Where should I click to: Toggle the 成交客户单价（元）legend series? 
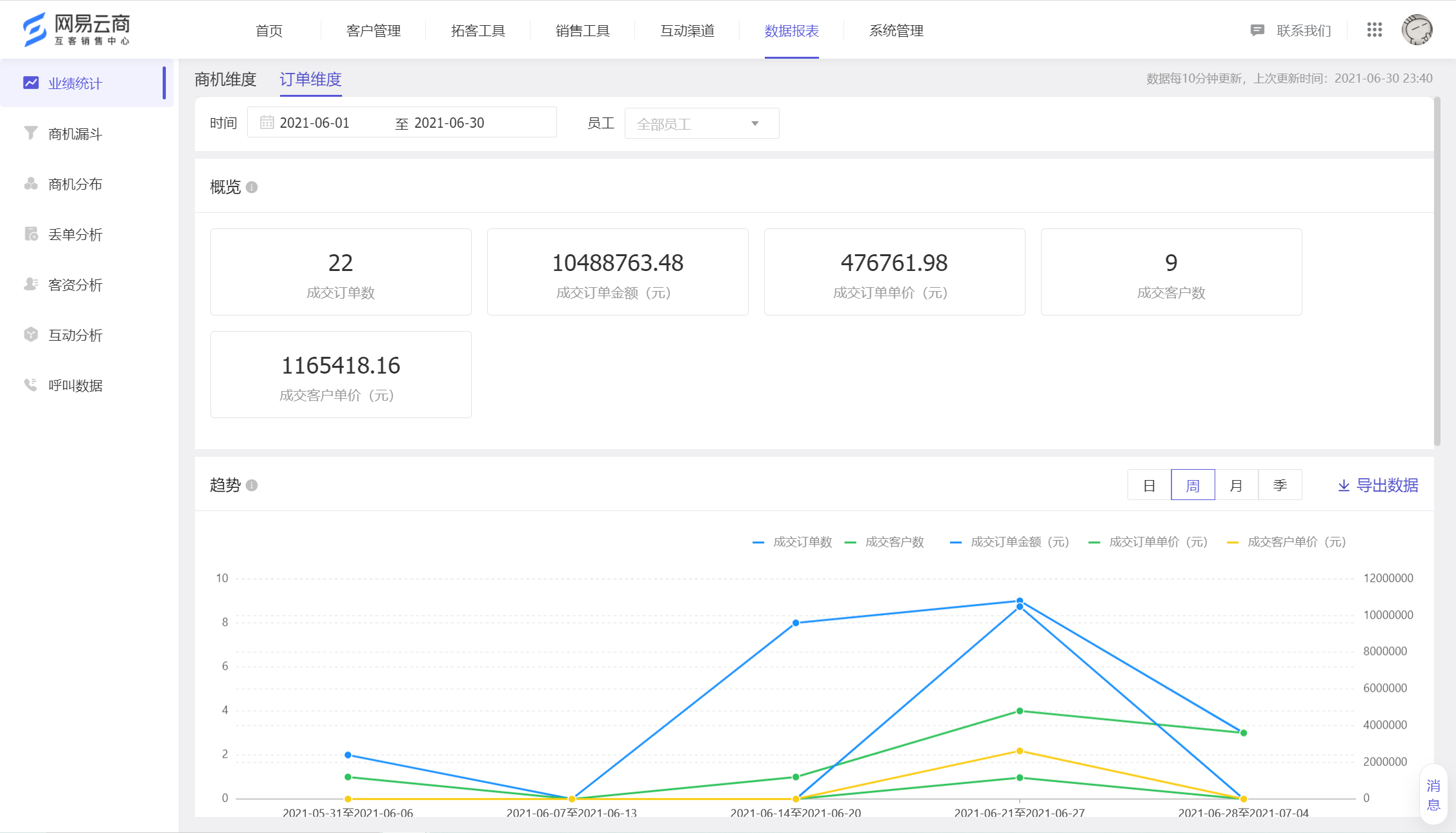point(1286,542)
